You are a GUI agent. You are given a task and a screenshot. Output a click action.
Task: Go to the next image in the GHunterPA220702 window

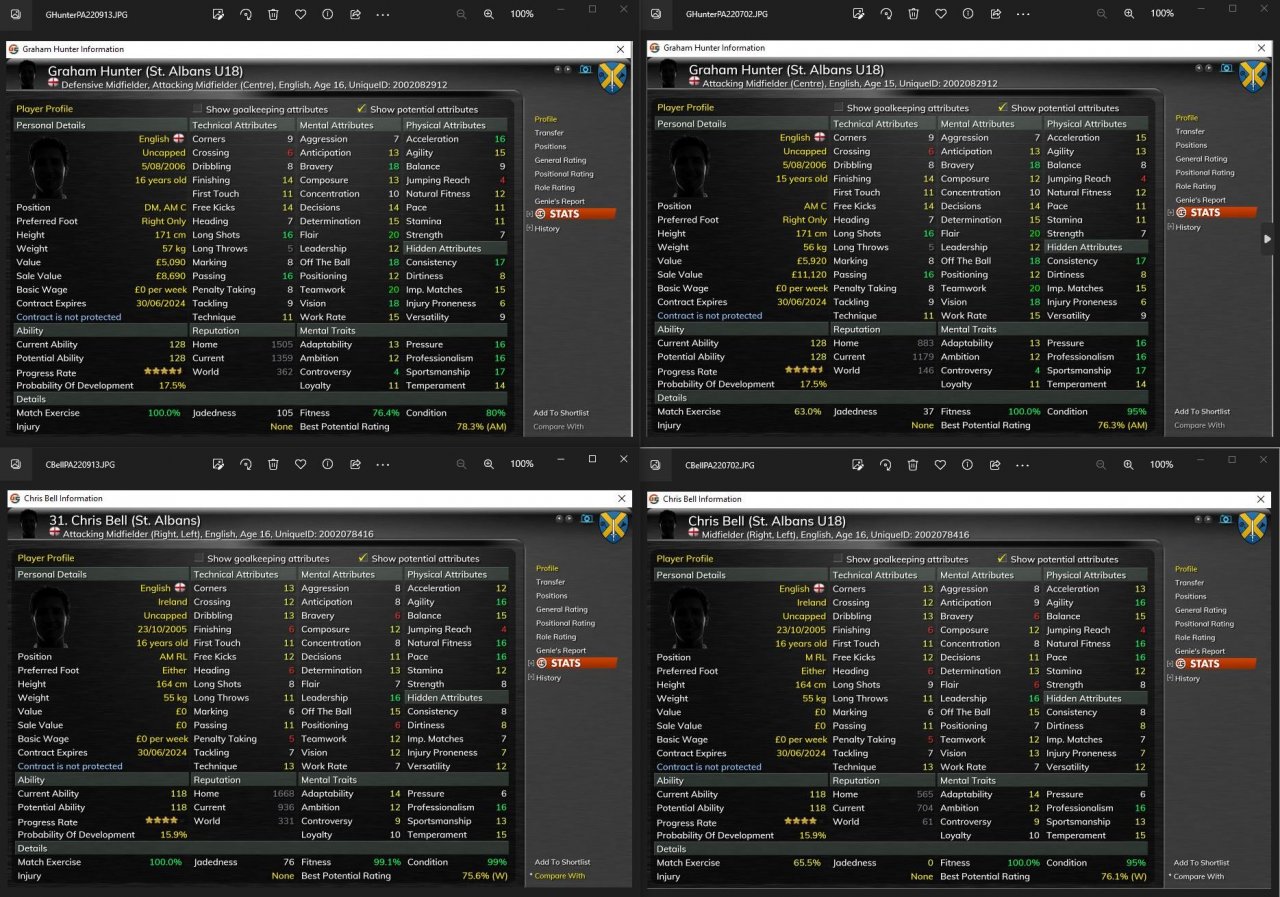pos(1267,239)
